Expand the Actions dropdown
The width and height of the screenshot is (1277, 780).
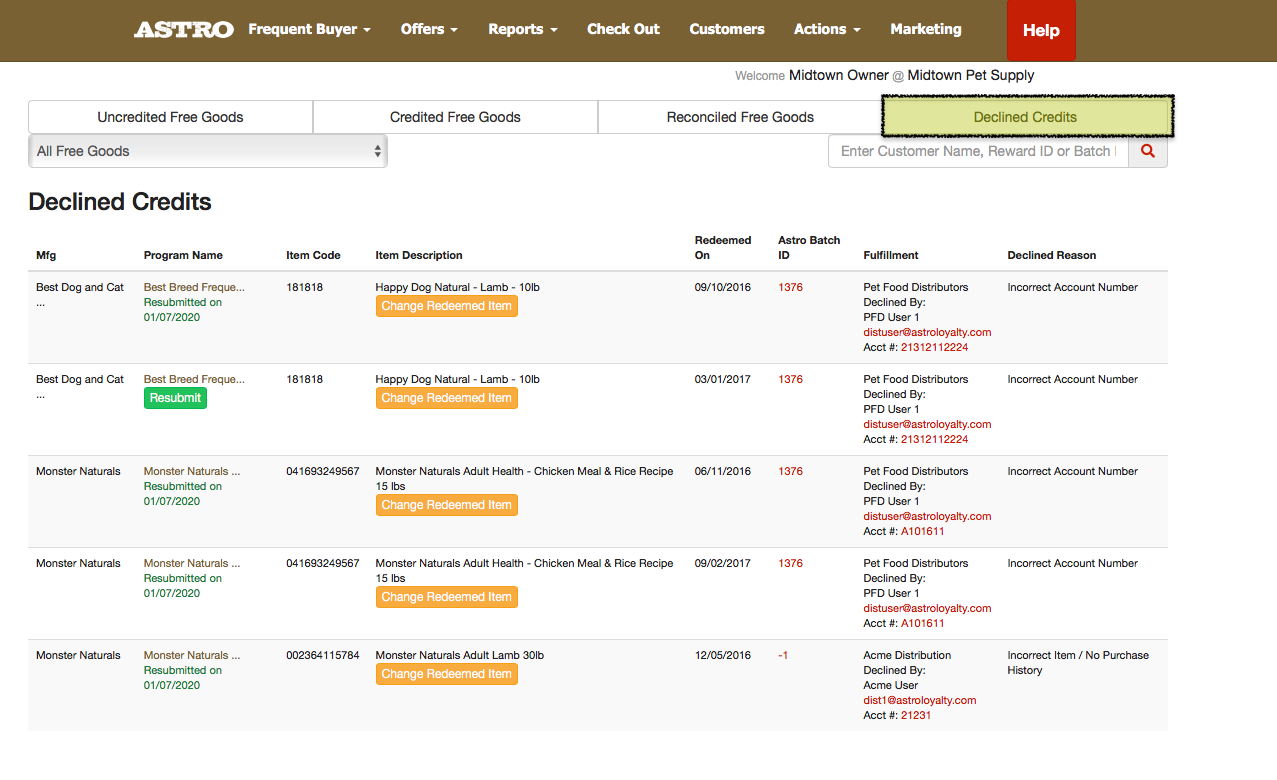click(x=827, y=29)
